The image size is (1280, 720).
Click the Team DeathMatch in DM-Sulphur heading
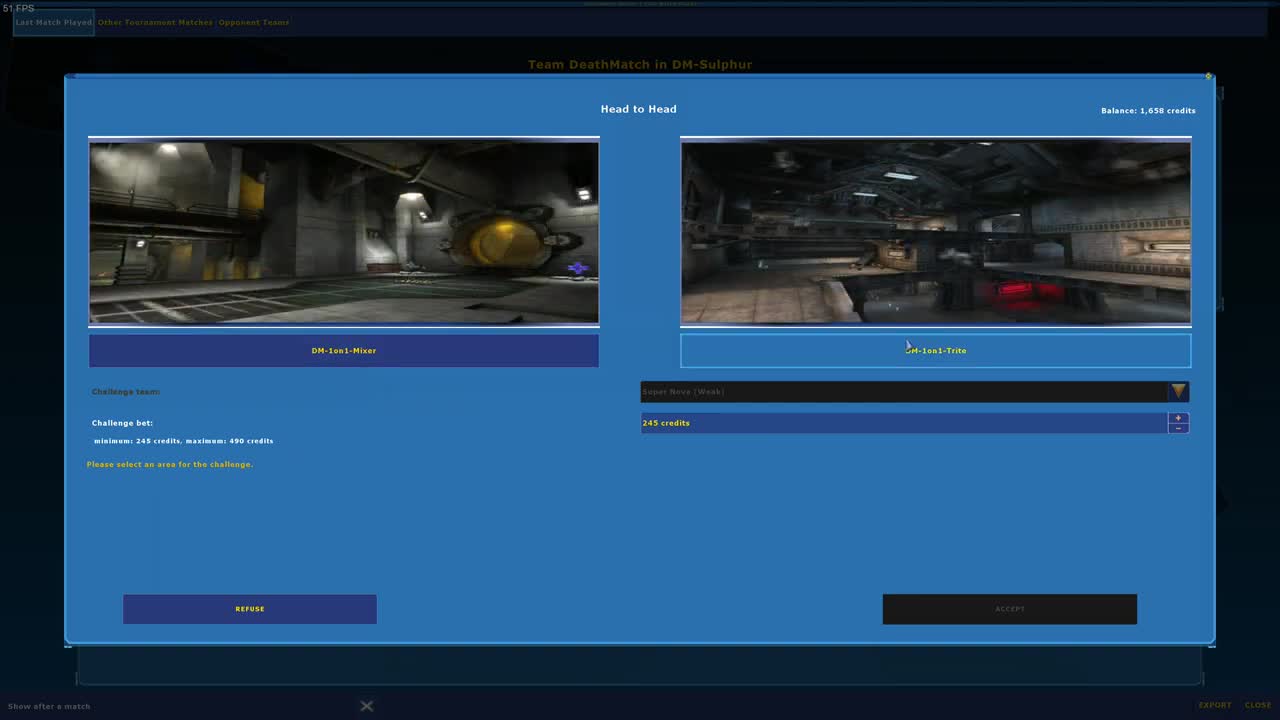(x=640, y=64)
